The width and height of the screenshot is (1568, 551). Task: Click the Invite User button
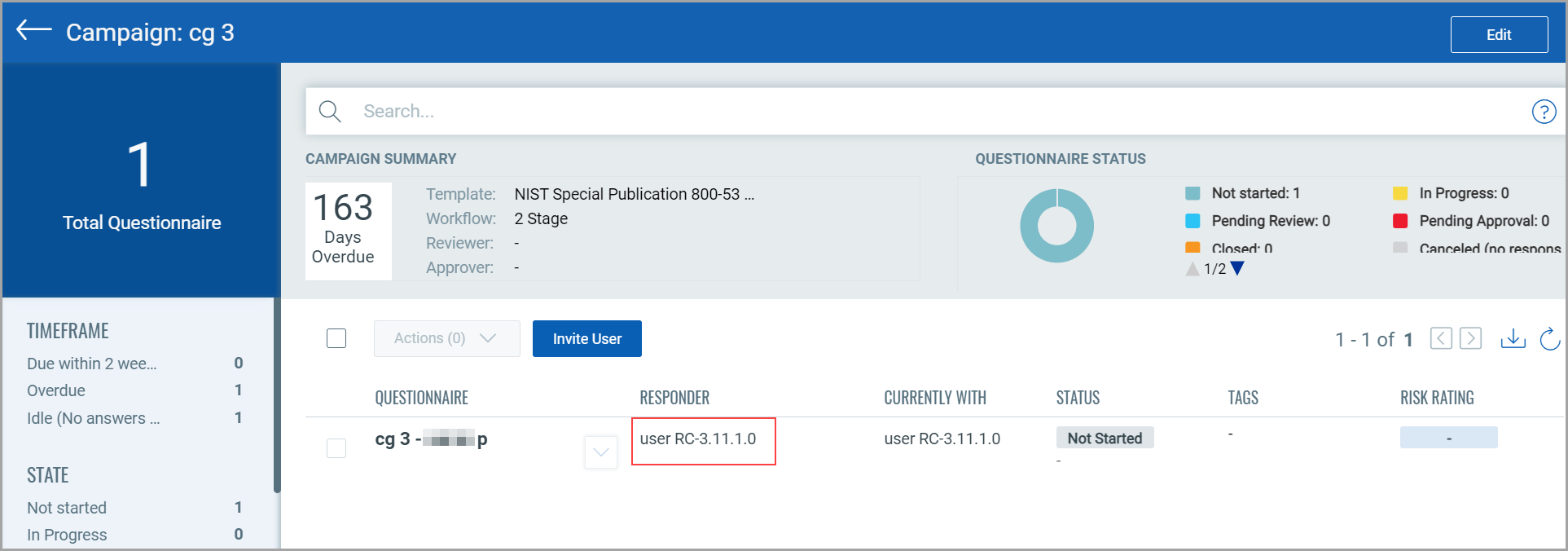coord(586,338)
